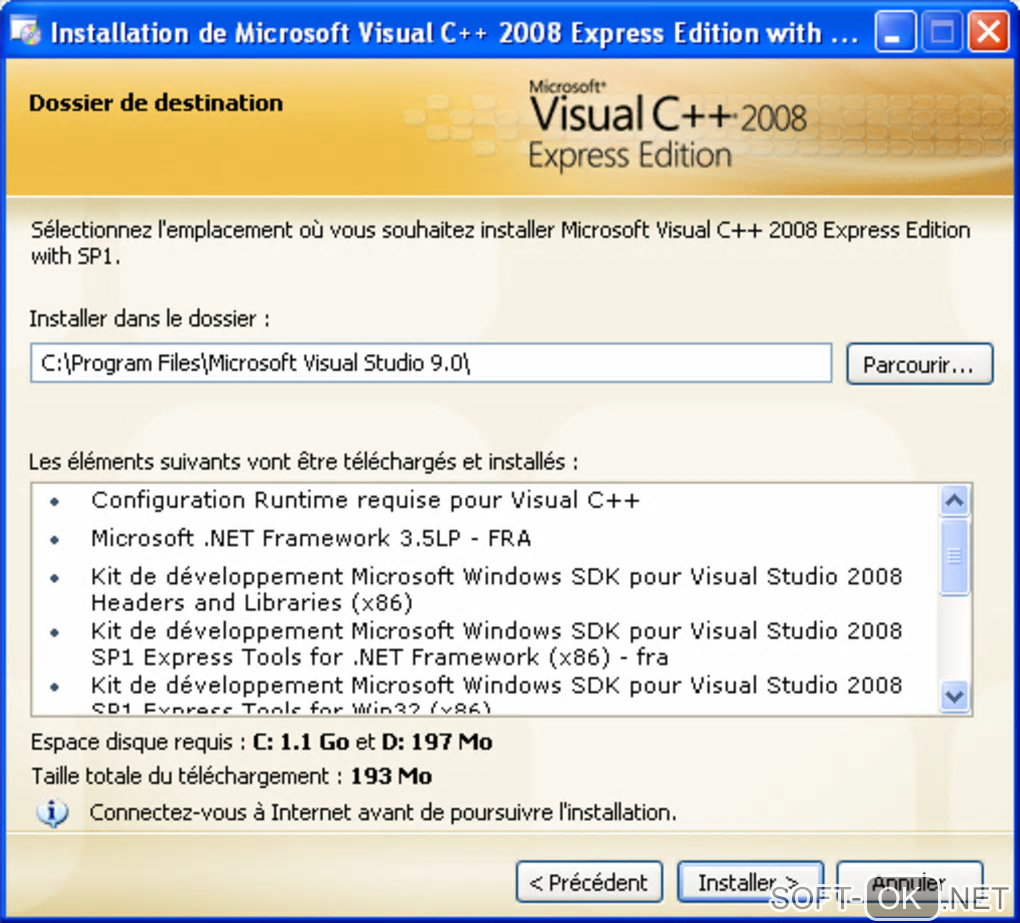The width and height of the screenshot is (1020, 923).
Task: Close the installation window
Action: pyautogui.click(x=988, y=31)
